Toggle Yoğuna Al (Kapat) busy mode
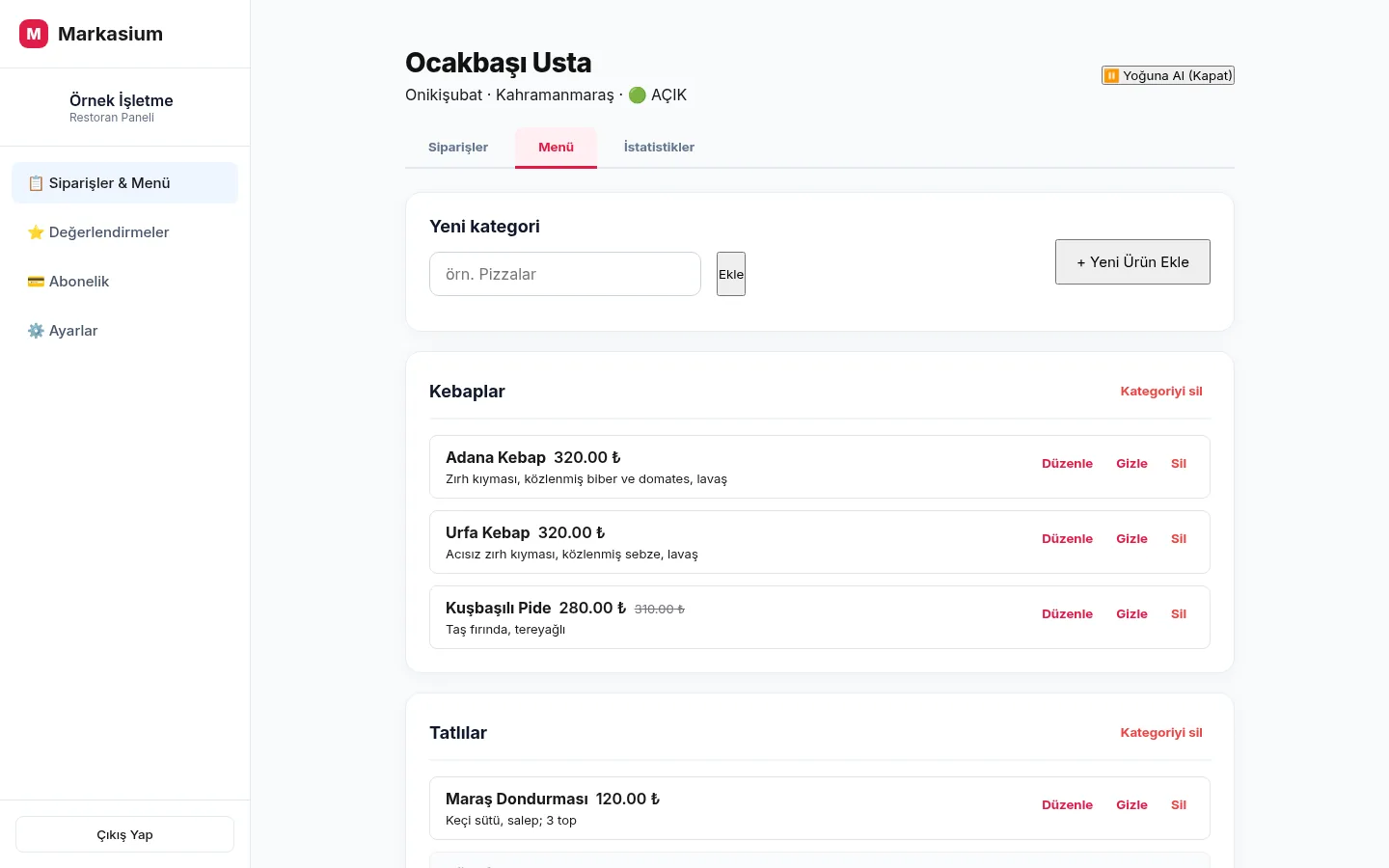 1168,75
